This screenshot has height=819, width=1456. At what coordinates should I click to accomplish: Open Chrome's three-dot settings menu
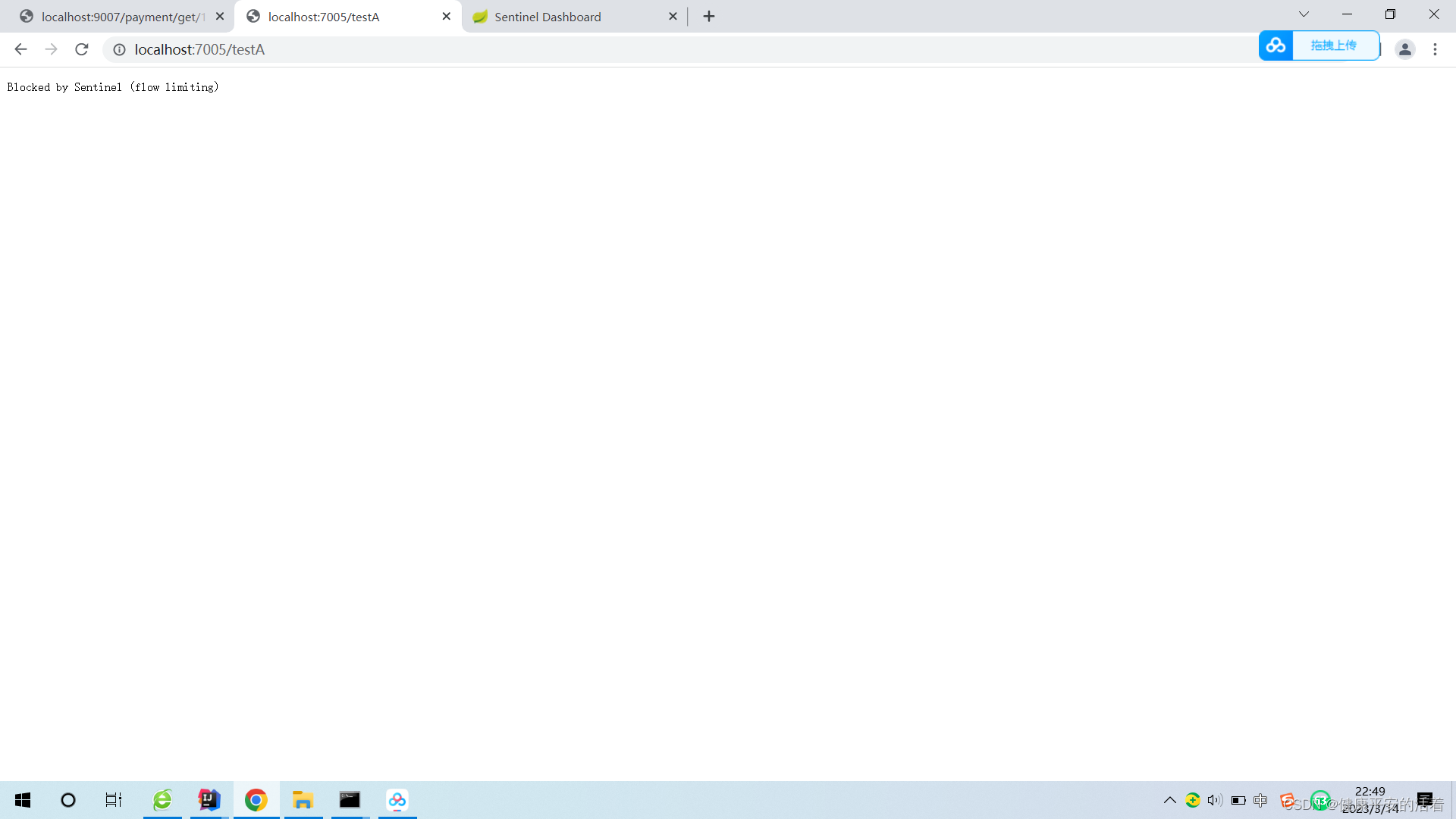coord(1435,49)
